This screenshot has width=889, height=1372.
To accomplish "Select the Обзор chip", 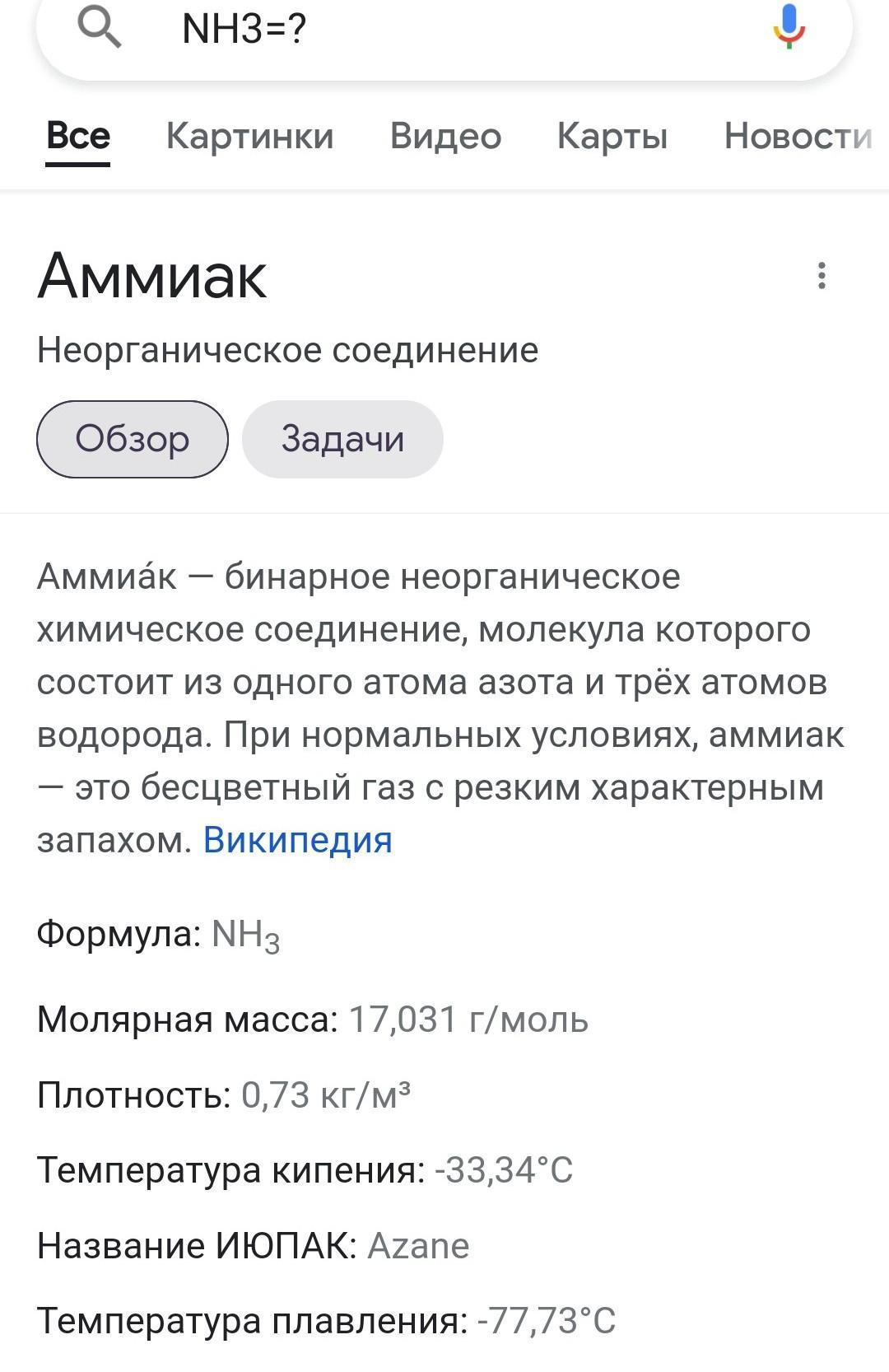I will click(133, 439).
